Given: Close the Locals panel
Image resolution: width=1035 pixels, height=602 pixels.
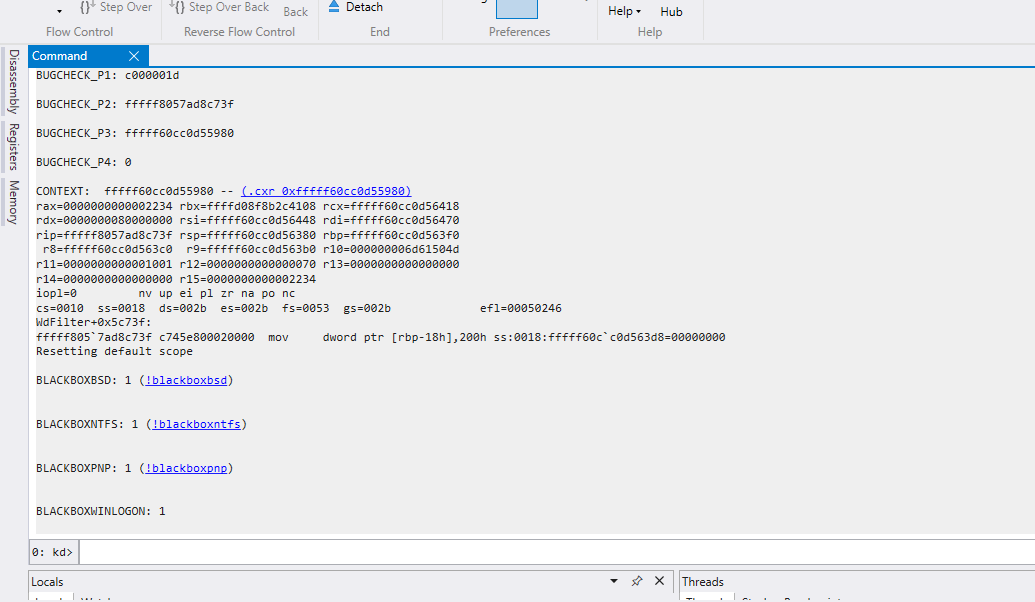Looking at the screenshot, I should [659, 581].
